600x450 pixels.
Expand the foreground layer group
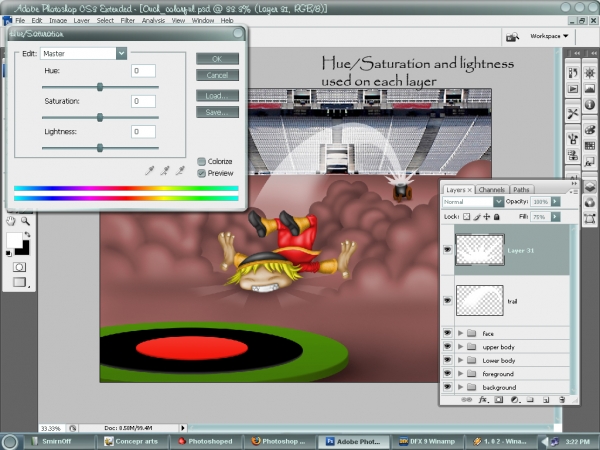pyautogui.click(x=460, y=373)
